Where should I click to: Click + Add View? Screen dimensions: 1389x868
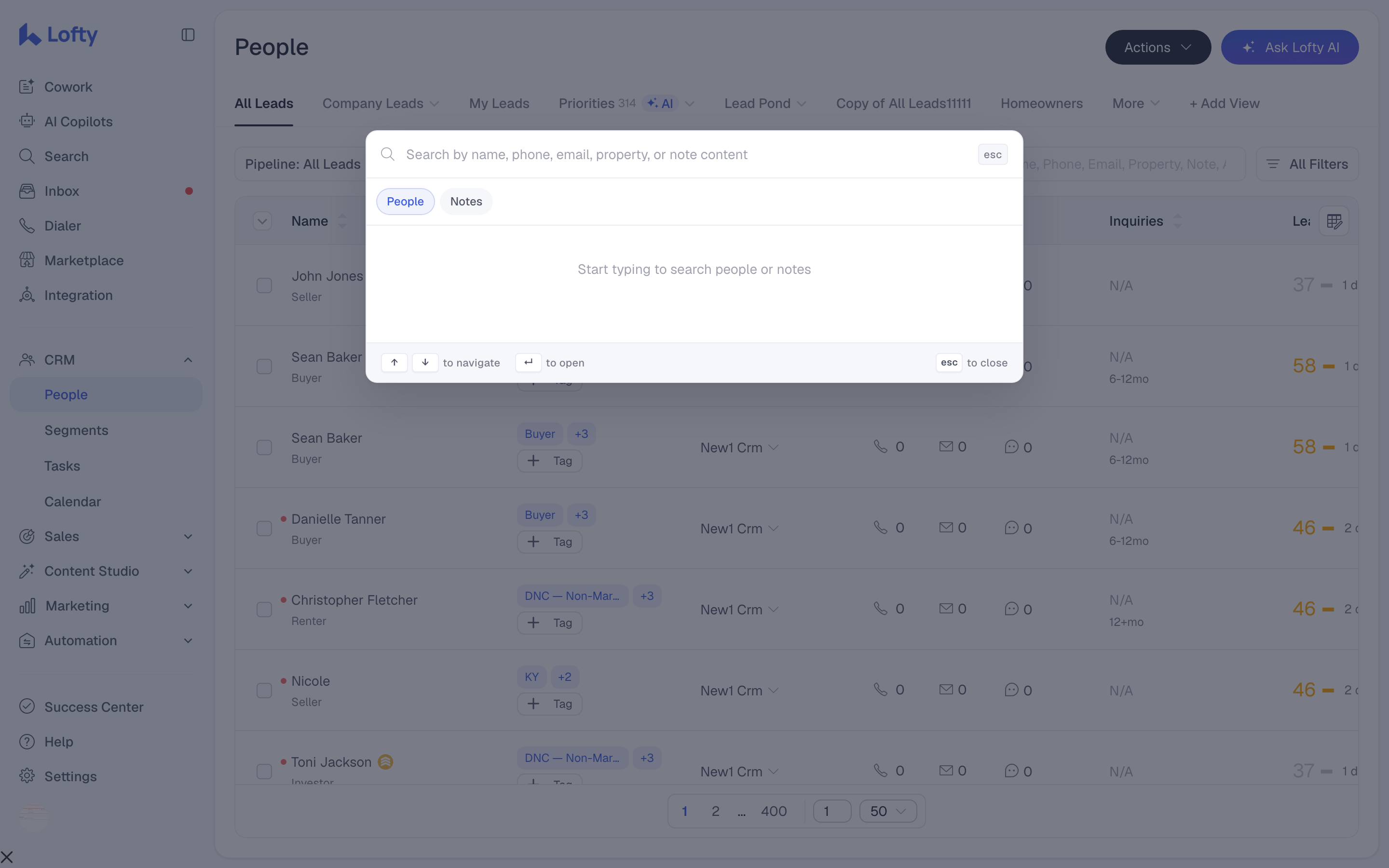1224,103
